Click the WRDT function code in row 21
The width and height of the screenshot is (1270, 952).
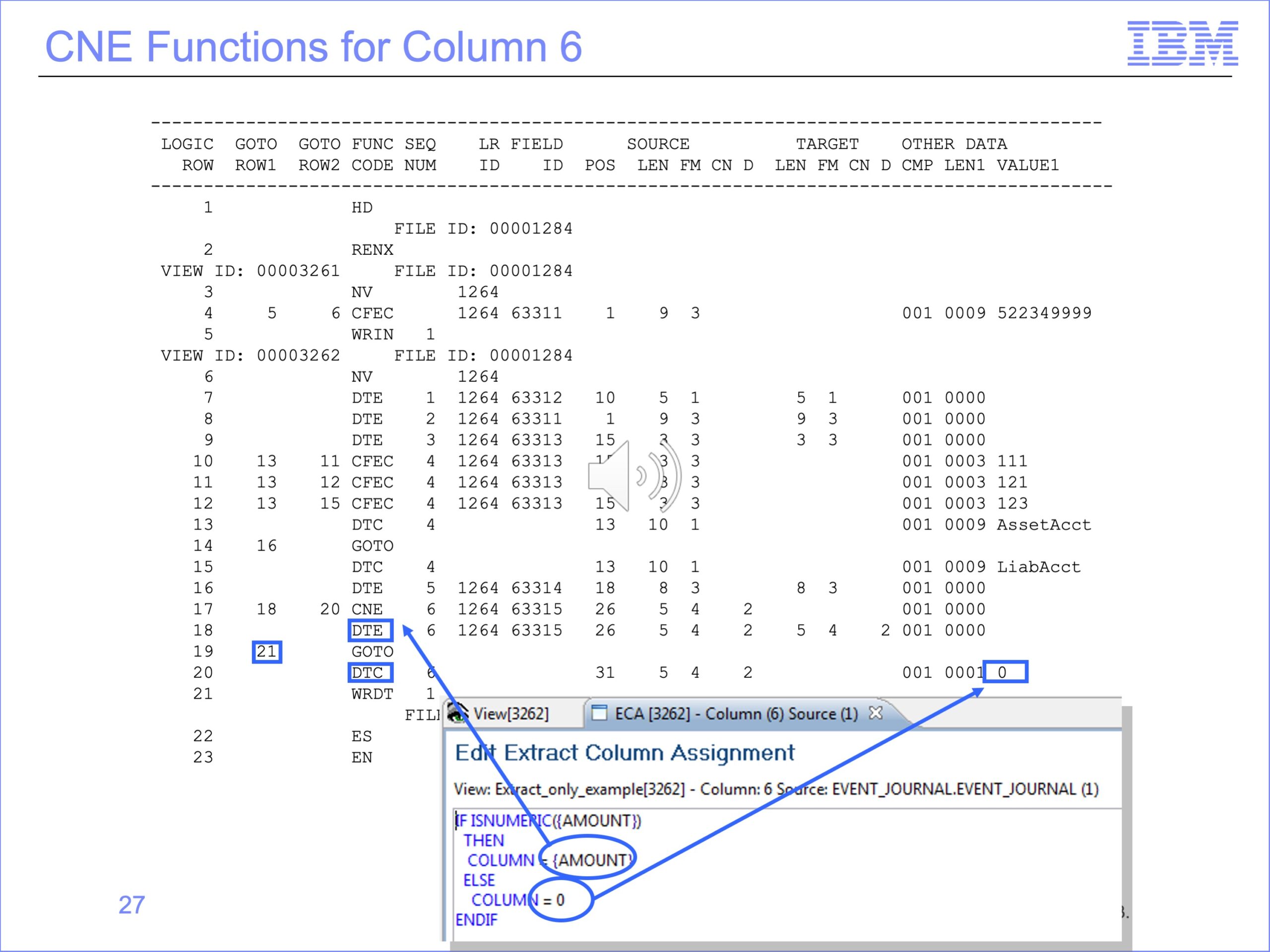point(373,694)
